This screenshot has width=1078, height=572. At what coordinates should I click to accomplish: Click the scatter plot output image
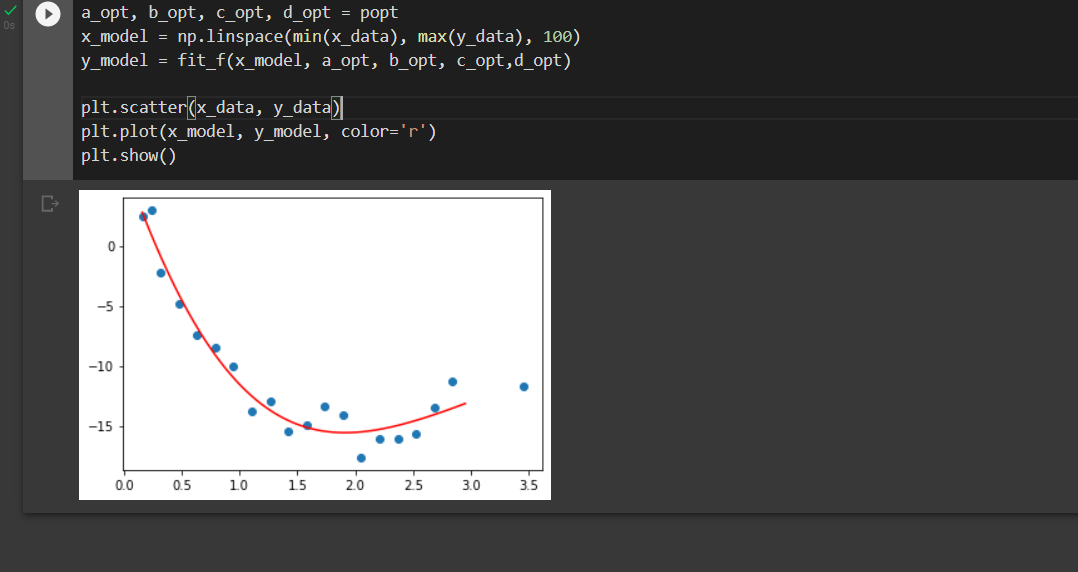315,345
